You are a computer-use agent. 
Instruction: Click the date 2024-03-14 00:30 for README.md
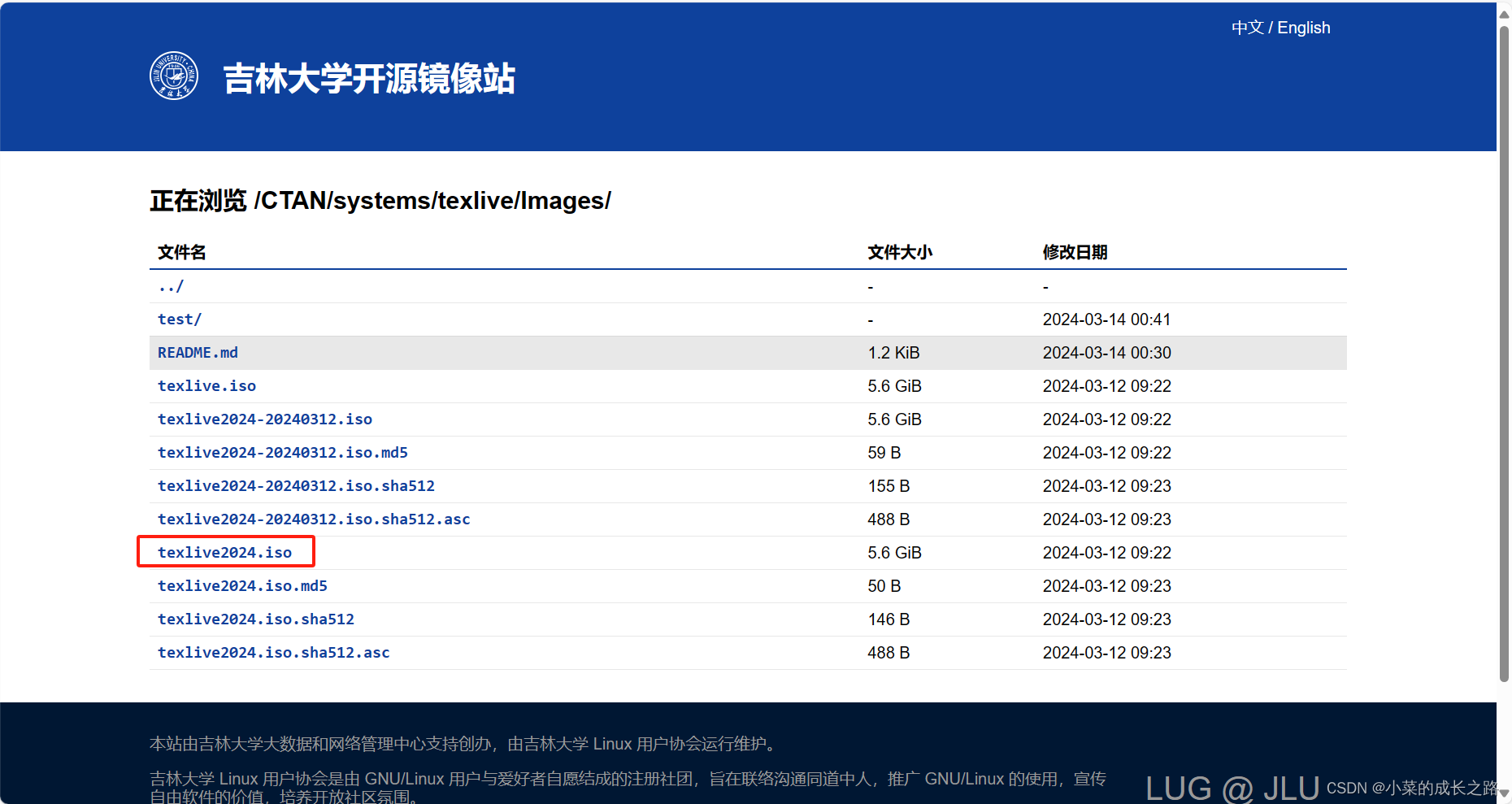(1106, 353)
